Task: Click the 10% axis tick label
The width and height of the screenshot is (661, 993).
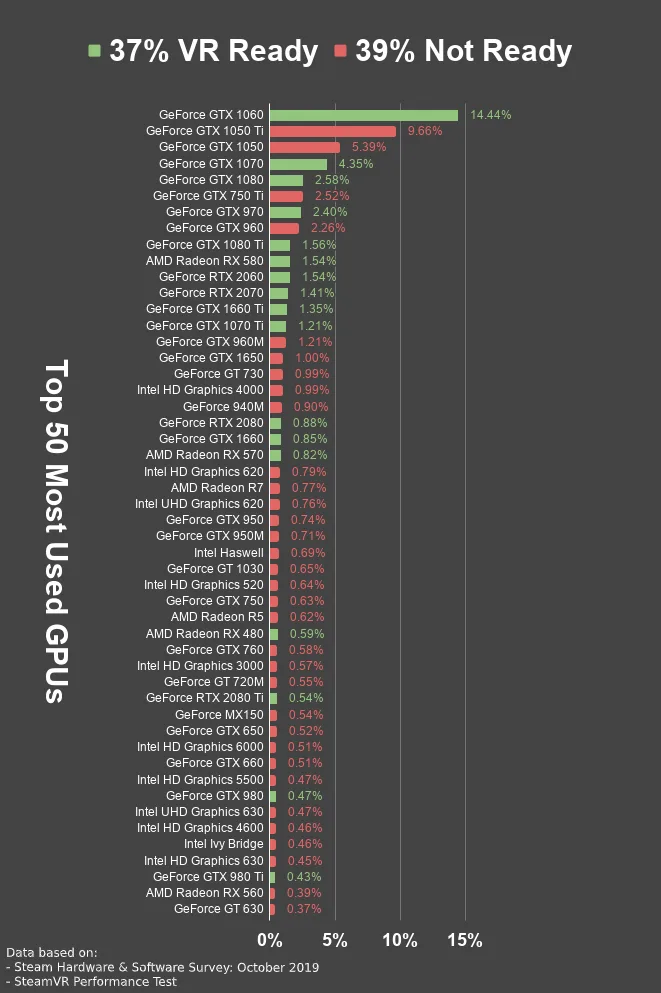Action: [x=400, y=940]
